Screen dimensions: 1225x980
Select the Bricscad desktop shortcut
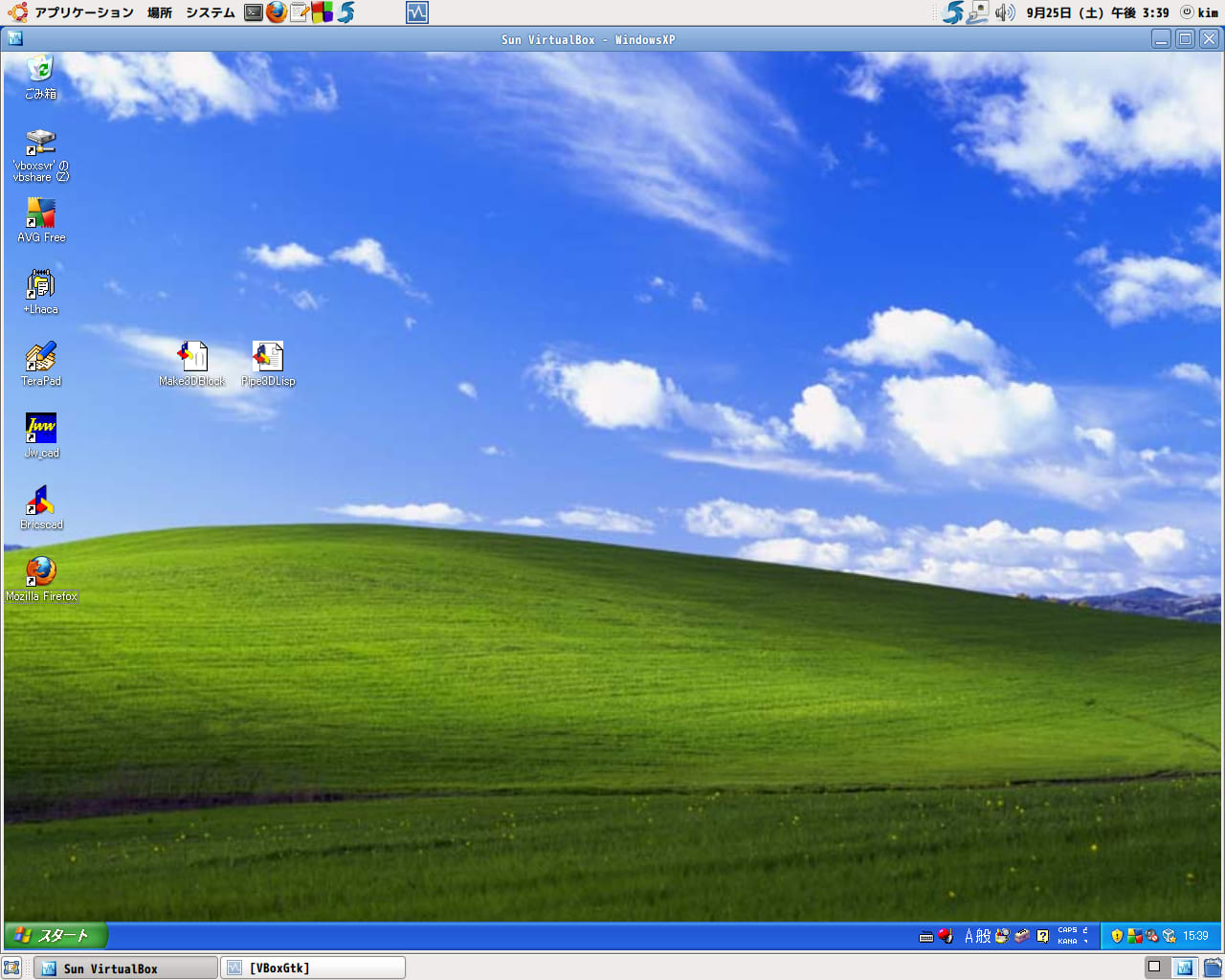coord(41,507)
